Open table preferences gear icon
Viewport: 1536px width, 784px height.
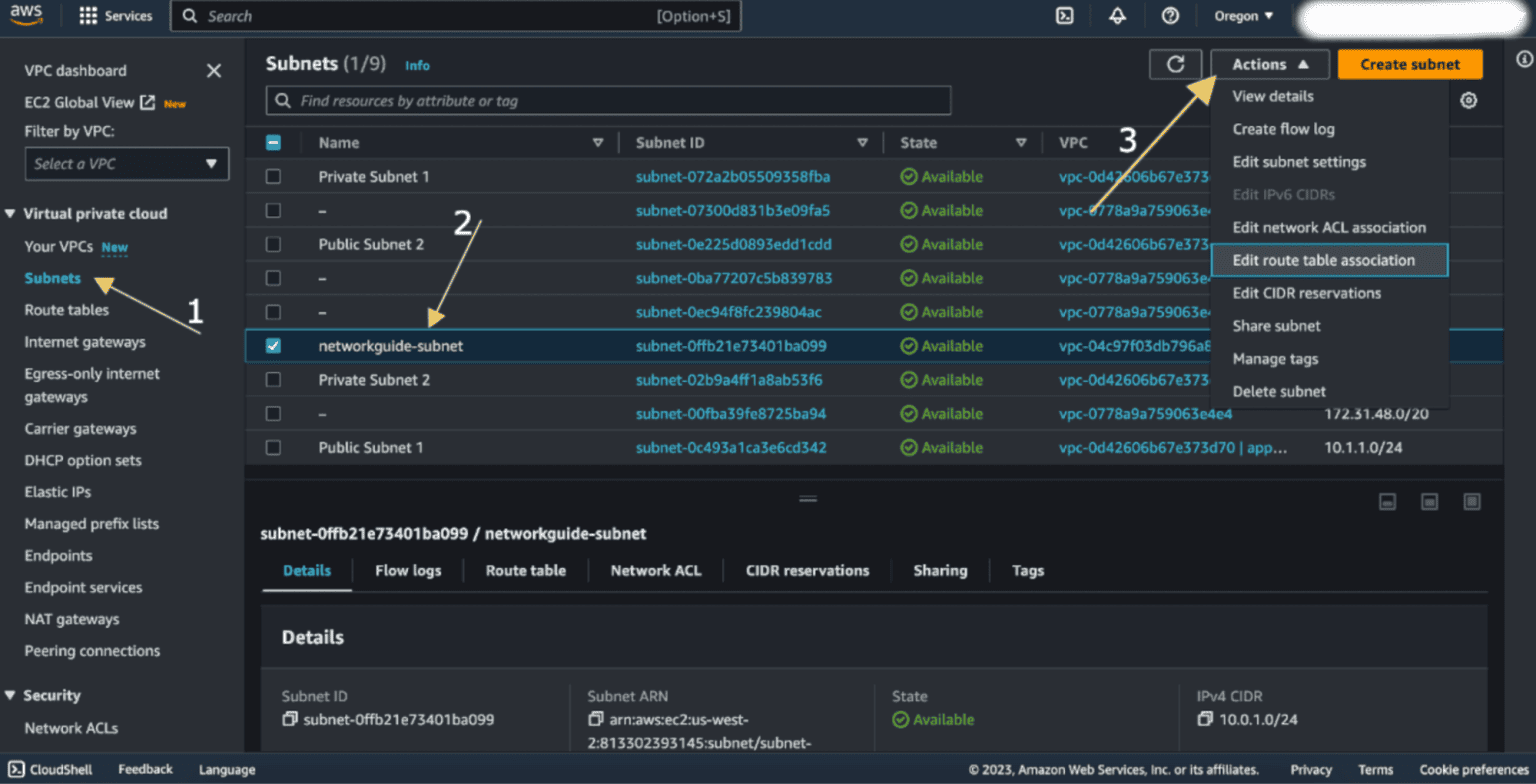pos(1468,100)
